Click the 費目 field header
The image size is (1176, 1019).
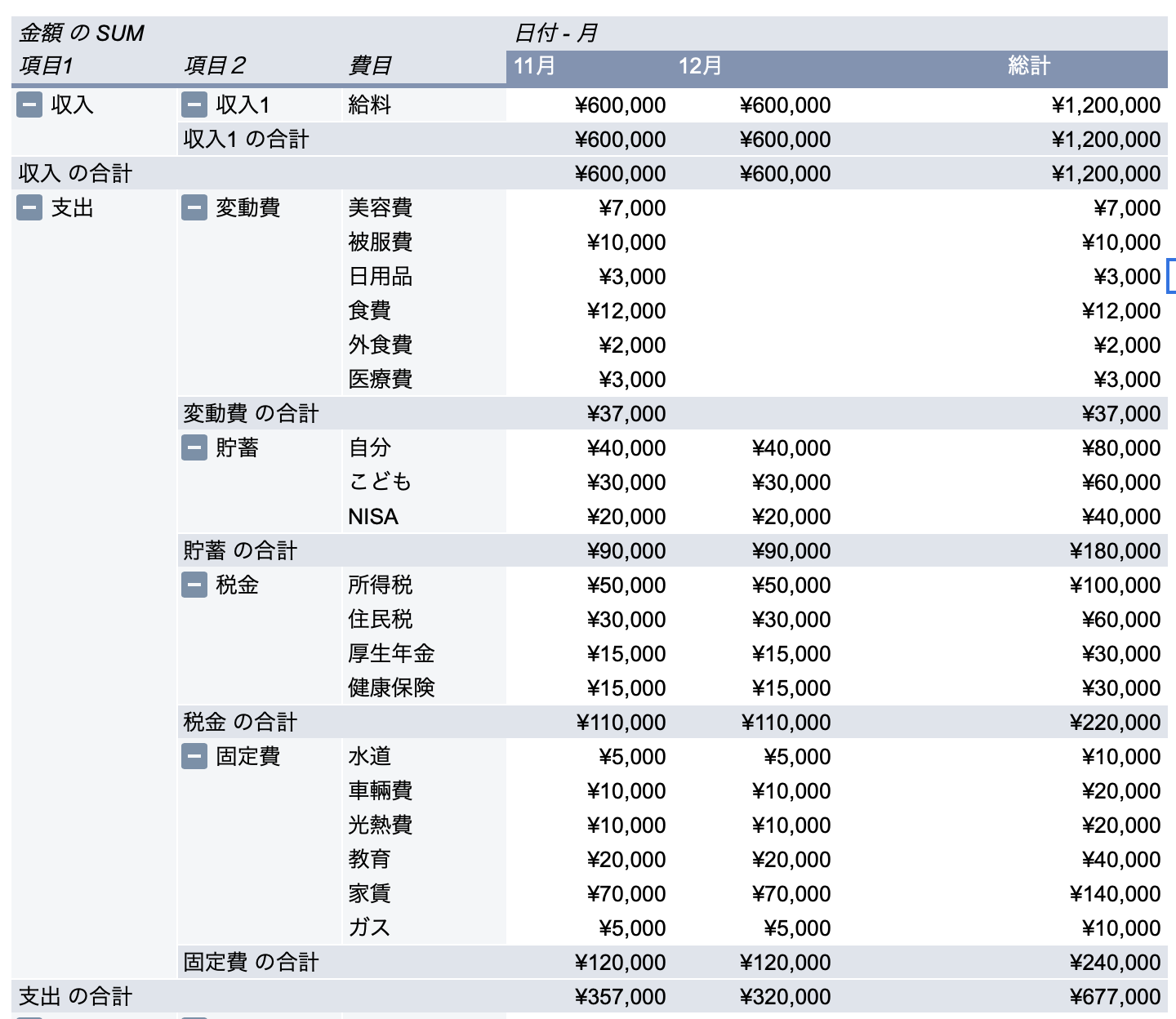pos(370,66)
